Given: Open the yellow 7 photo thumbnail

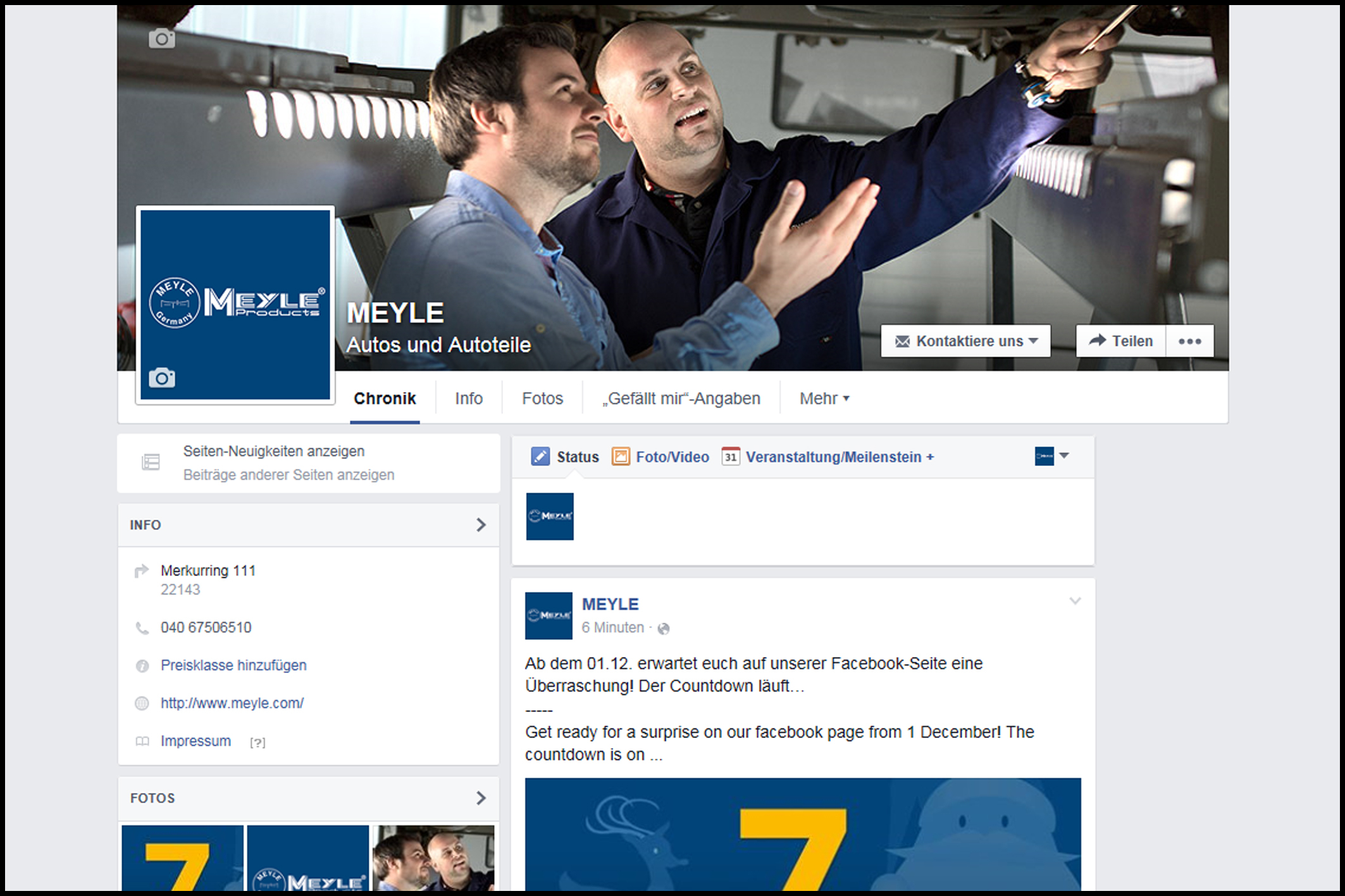Looking at the screenshot, I should coord(182,858).
